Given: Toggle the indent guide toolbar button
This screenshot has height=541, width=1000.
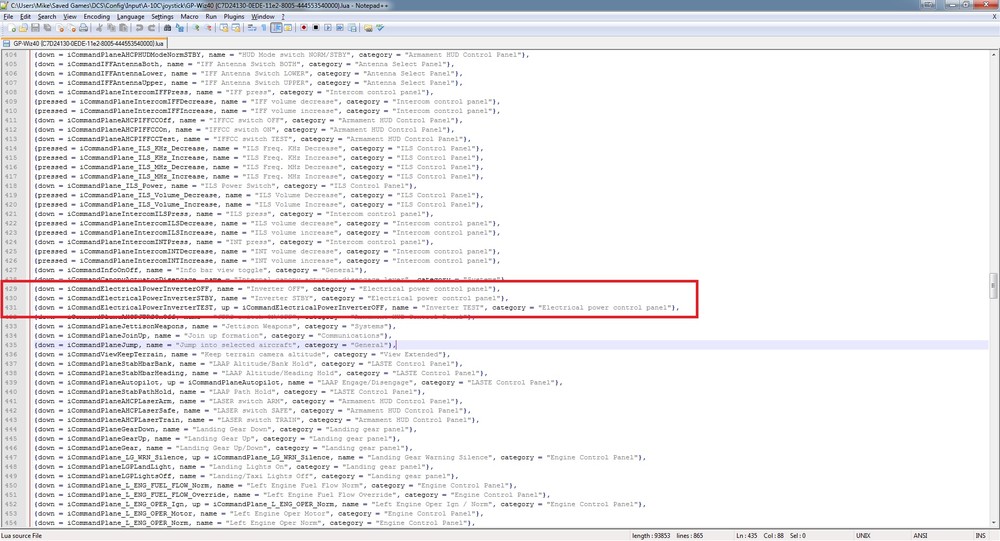Looking at the screenshot, I should pos(276,28).
